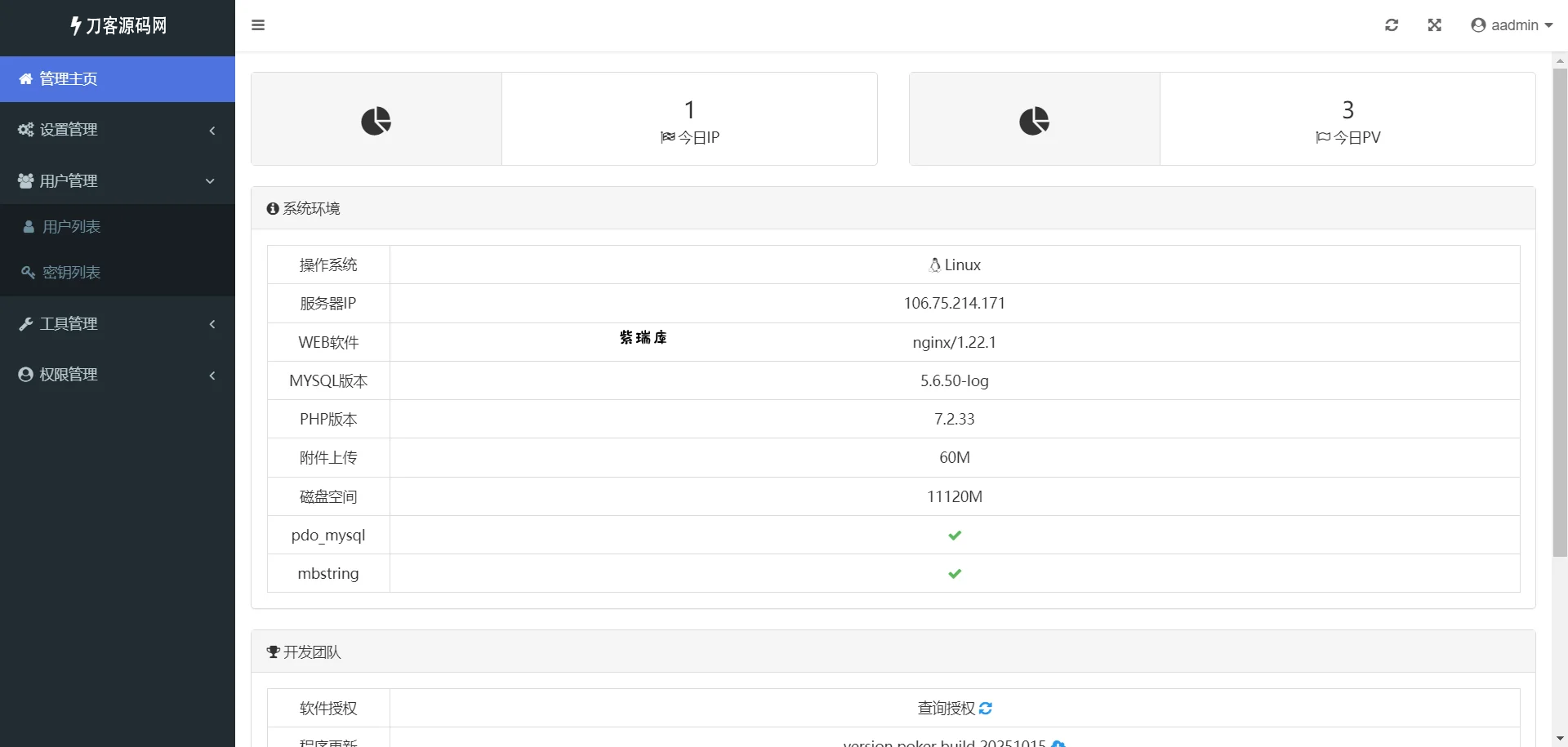Click the refresh icon in top bar
The width and height of the screenshot is (1568, 747).
(1392, 25)
